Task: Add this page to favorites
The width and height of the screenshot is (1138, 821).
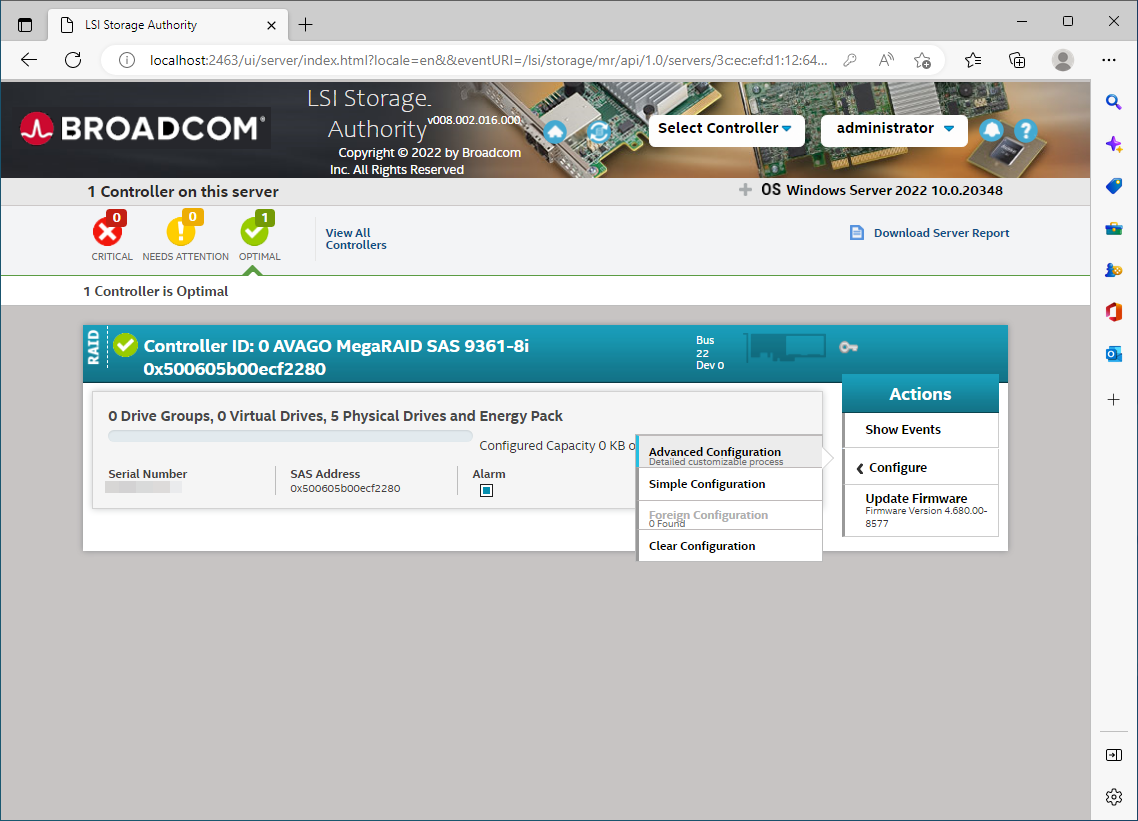Action: 922,60
